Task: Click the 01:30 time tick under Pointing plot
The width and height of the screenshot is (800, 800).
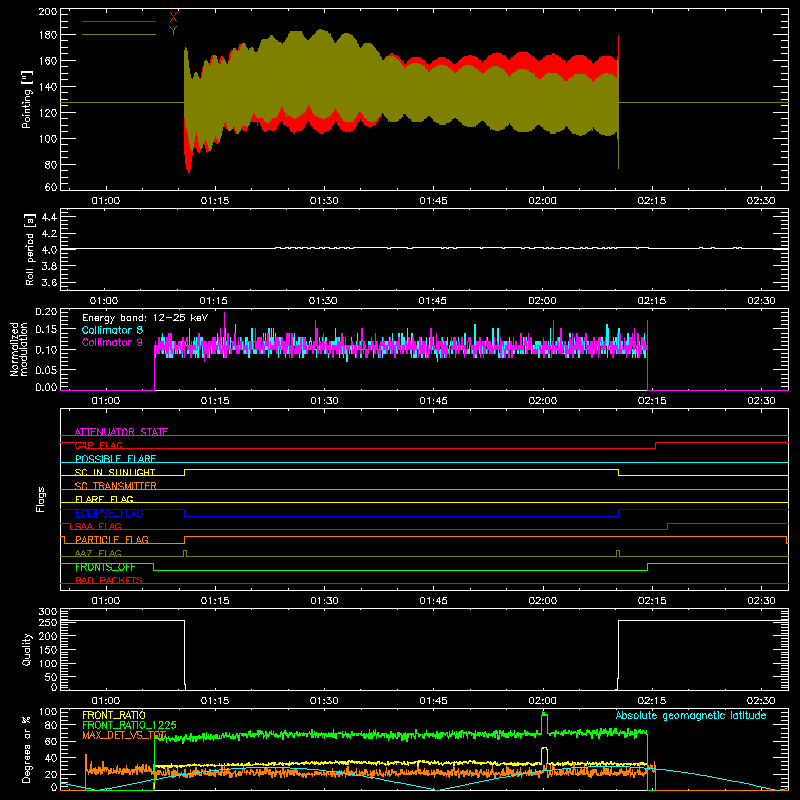Action: [x=324, y=201]
